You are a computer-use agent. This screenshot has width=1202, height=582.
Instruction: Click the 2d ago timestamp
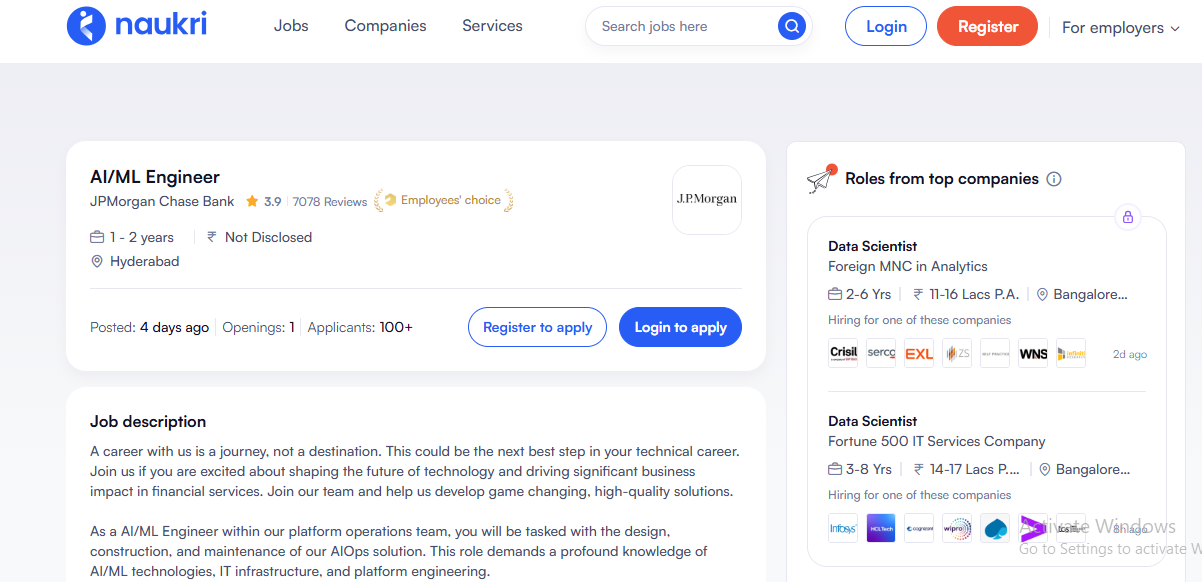click(1130, 354)
